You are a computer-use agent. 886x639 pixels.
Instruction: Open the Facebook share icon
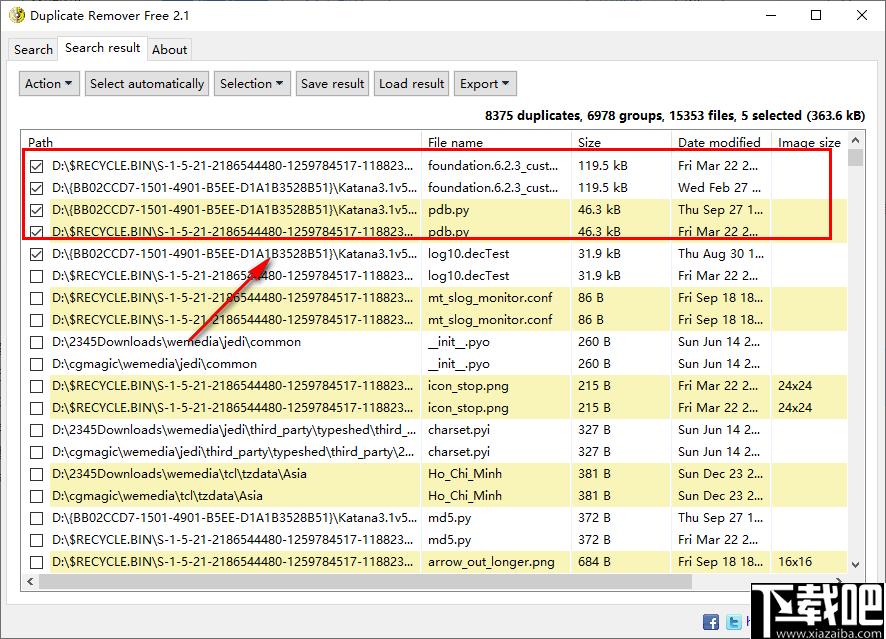tap(711, 622)
